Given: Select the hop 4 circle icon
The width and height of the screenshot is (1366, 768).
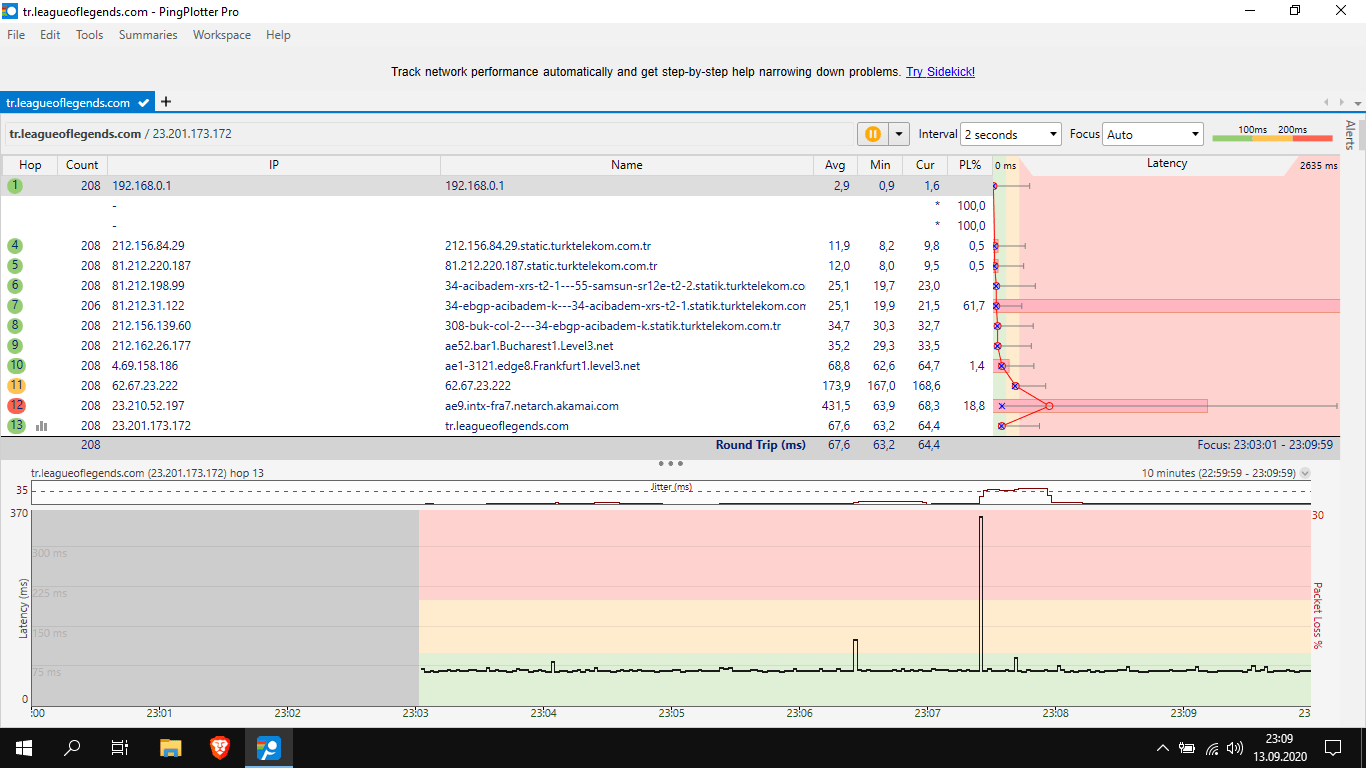Looking at the screenshot, I should tap(15, 246).
